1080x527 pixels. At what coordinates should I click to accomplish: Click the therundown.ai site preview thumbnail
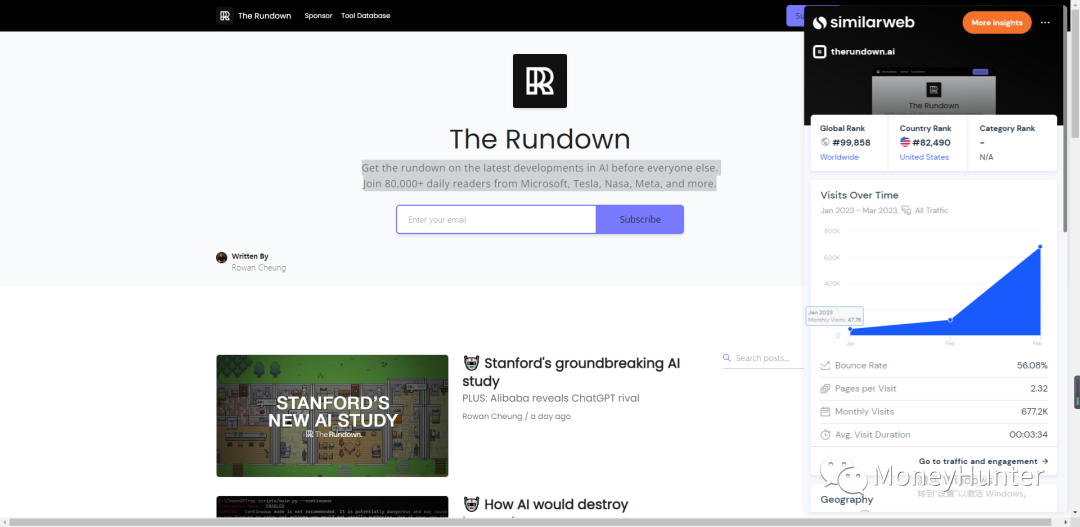point(933,91)
